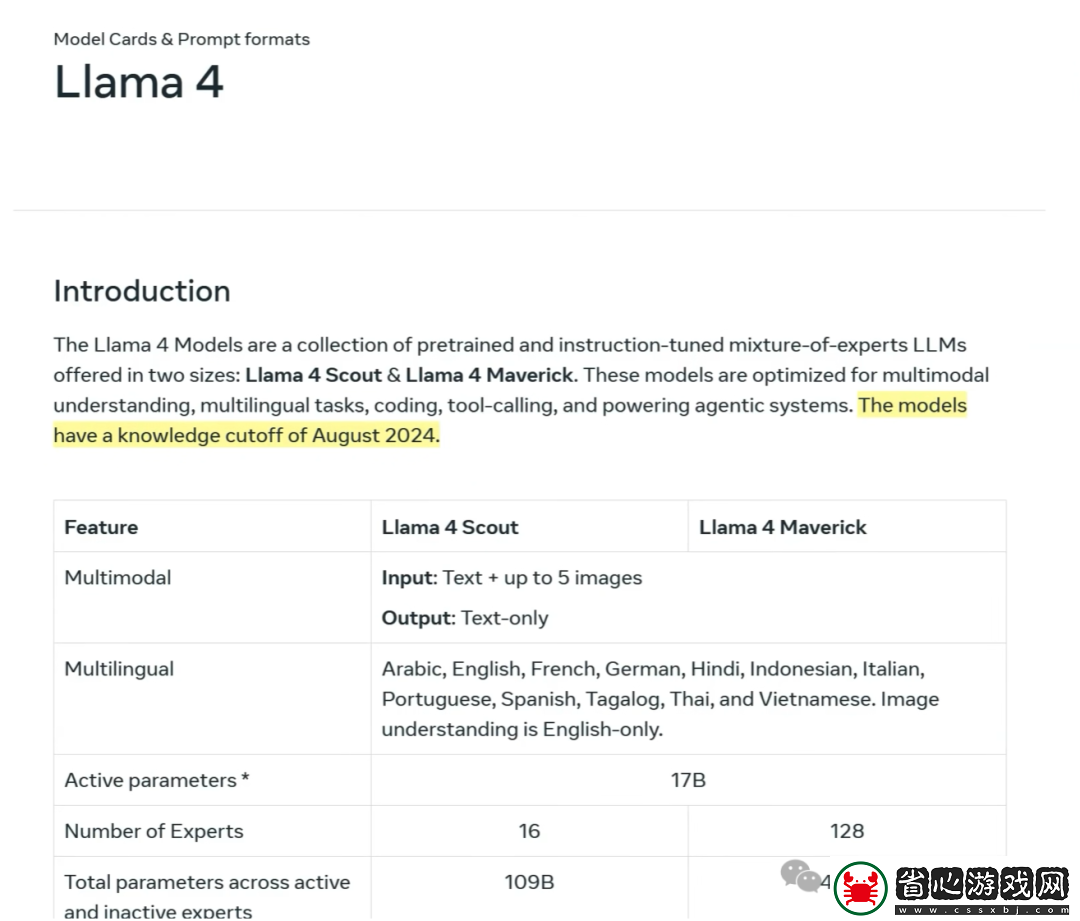Click the 128 experts value for Maverick
Viewport: 1080px width, 921px height.
click(x=847, y=831)
